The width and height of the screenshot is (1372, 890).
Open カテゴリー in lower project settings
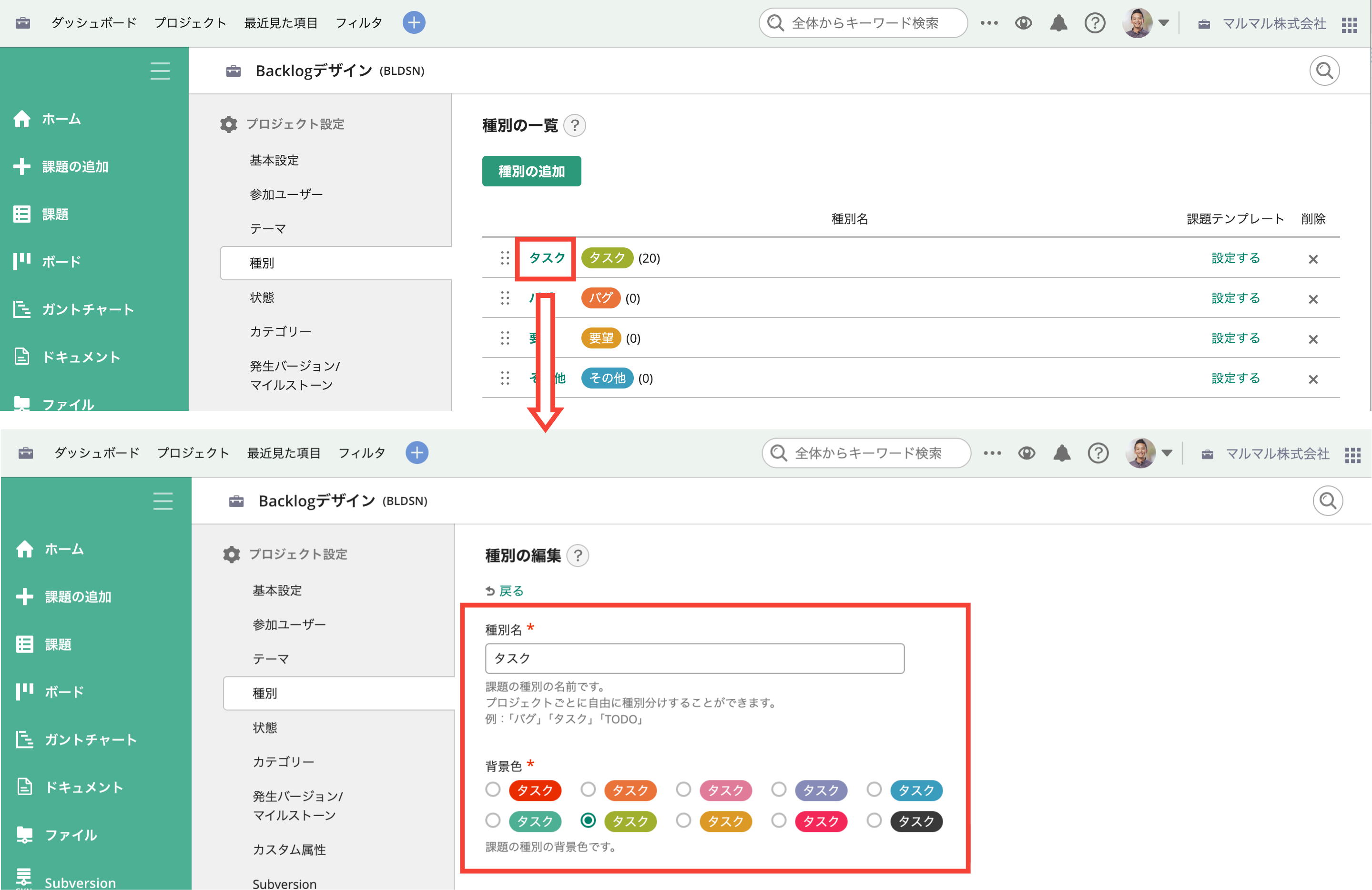[x=283, y=761]
